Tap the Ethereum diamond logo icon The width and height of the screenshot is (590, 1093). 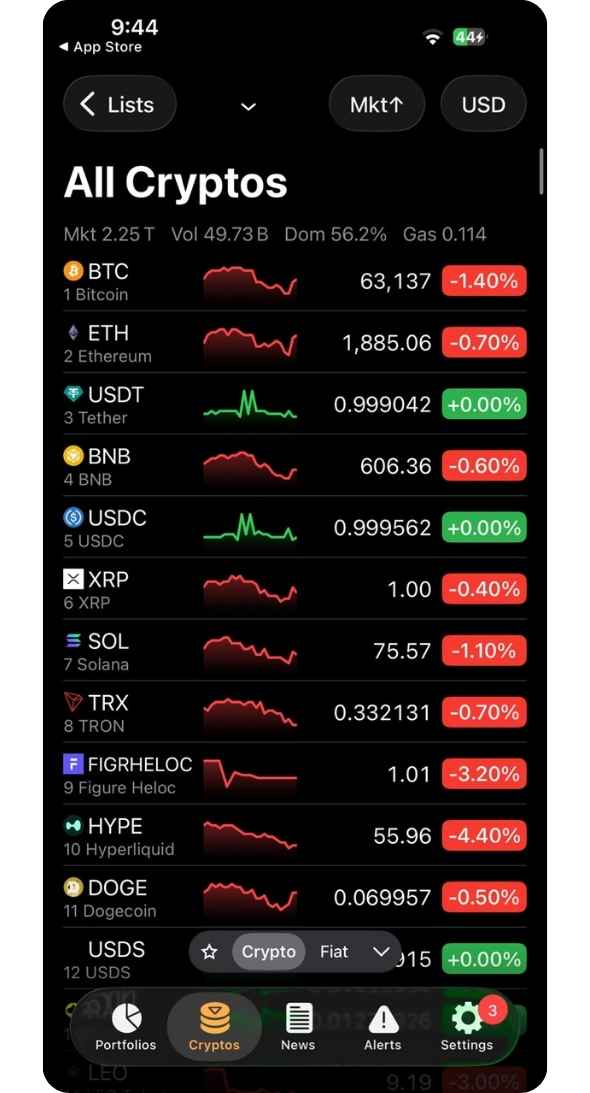click(73, 333)
